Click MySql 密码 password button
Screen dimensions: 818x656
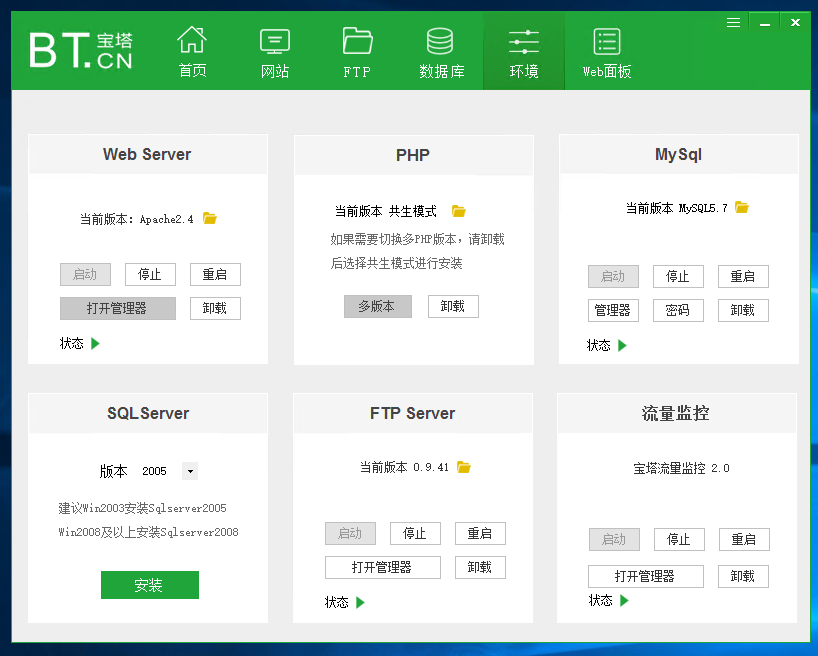pos(678,311)
